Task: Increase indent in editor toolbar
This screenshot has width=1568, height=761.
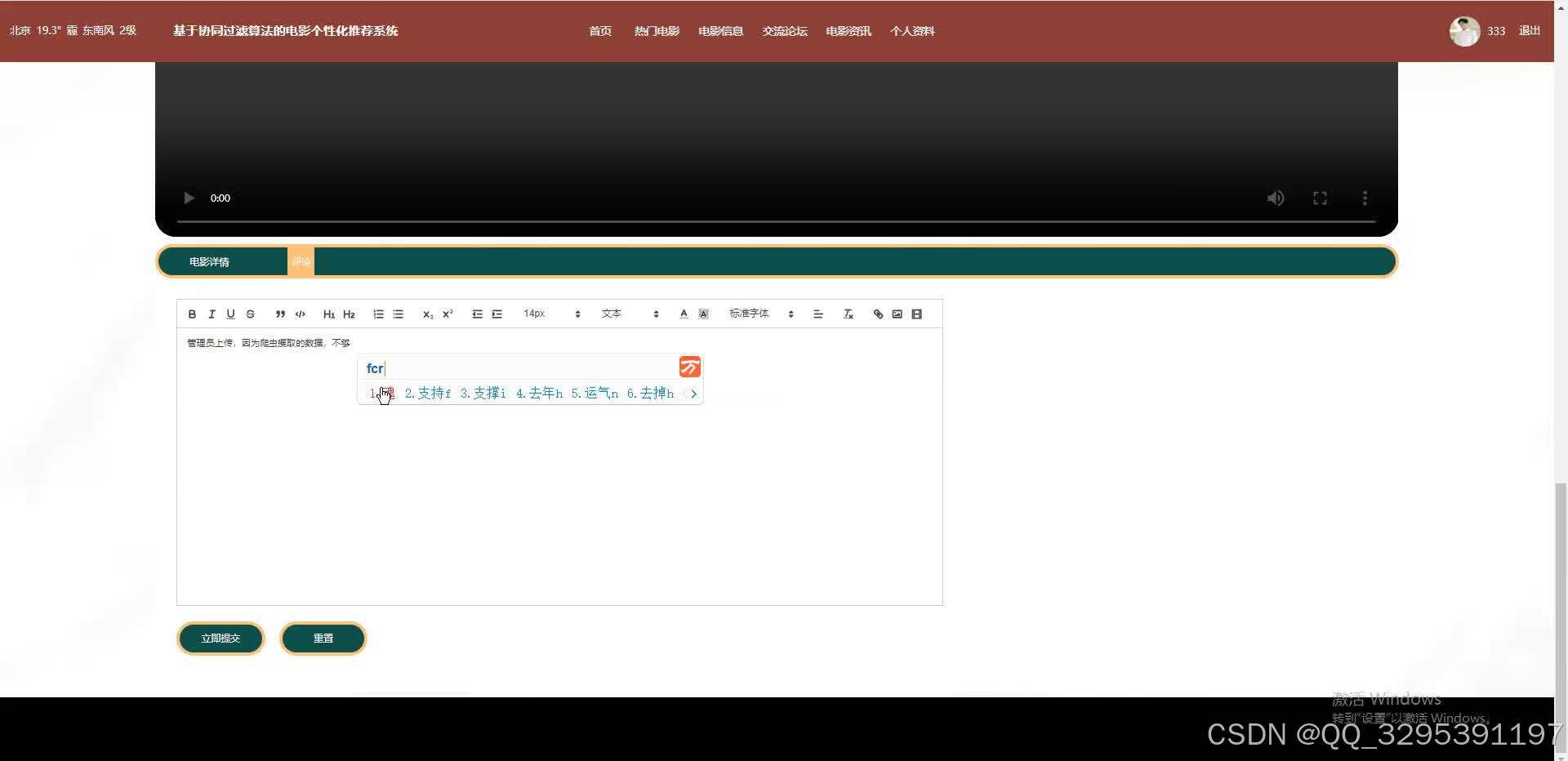Action: tap(497, 314)
